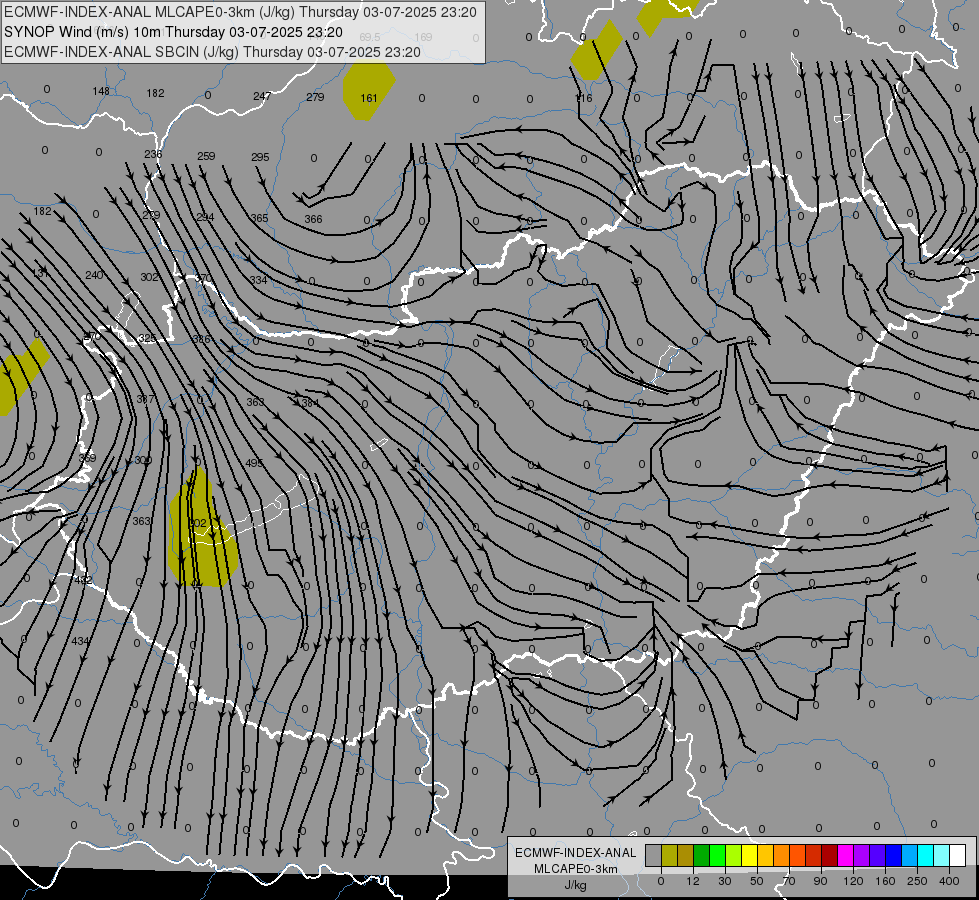
Task: Click the map value '365'
Action: coord(259,218)
